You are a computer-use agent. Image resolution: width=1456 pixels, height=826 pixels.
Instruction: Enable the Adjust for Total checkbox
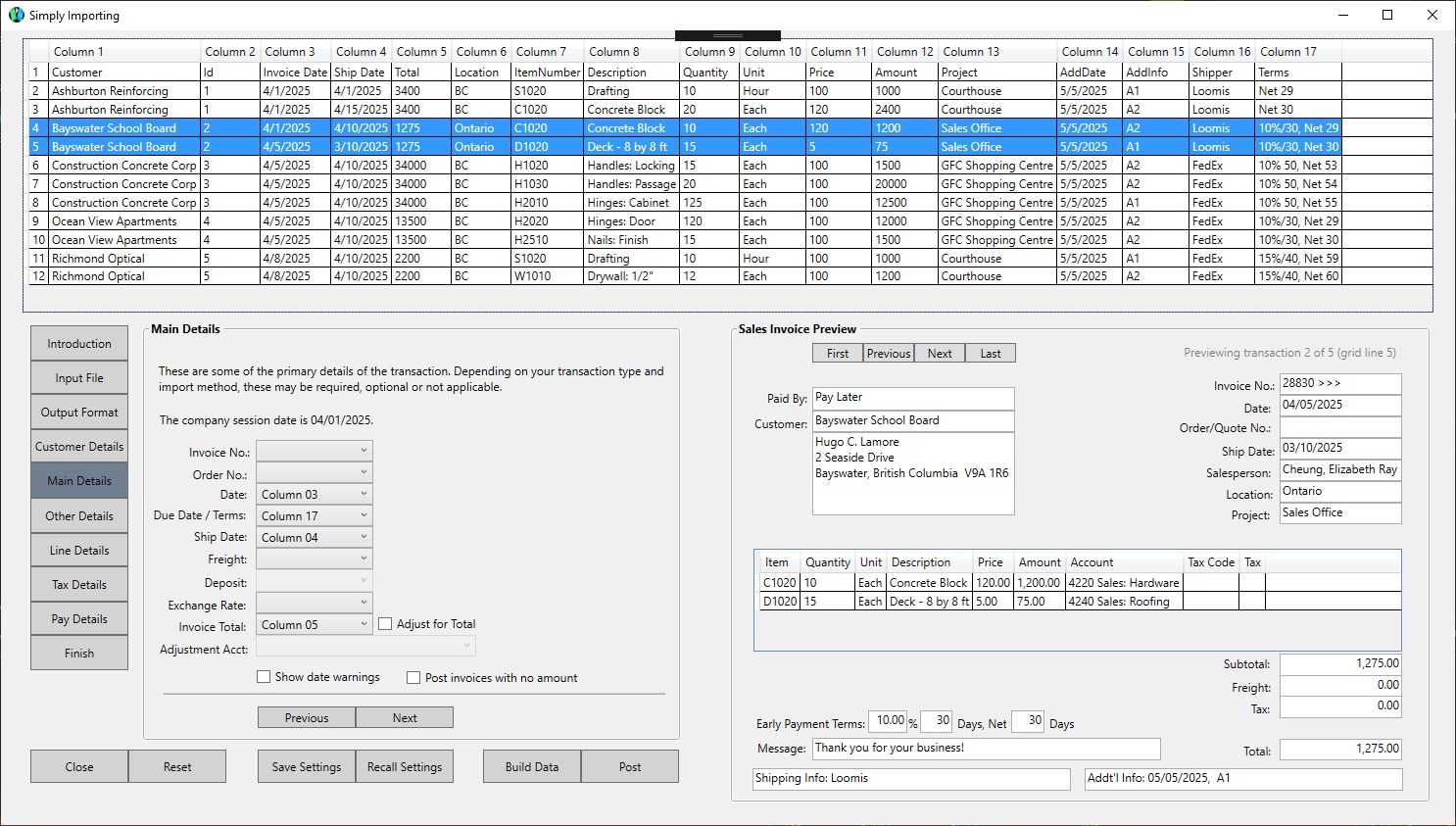pyautogui.click(x=385, y=624)
